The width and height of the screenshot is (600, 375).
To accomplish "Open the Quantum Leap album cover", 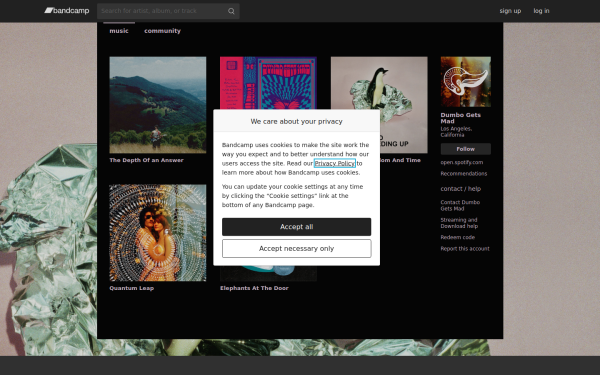I will point(158,233).
